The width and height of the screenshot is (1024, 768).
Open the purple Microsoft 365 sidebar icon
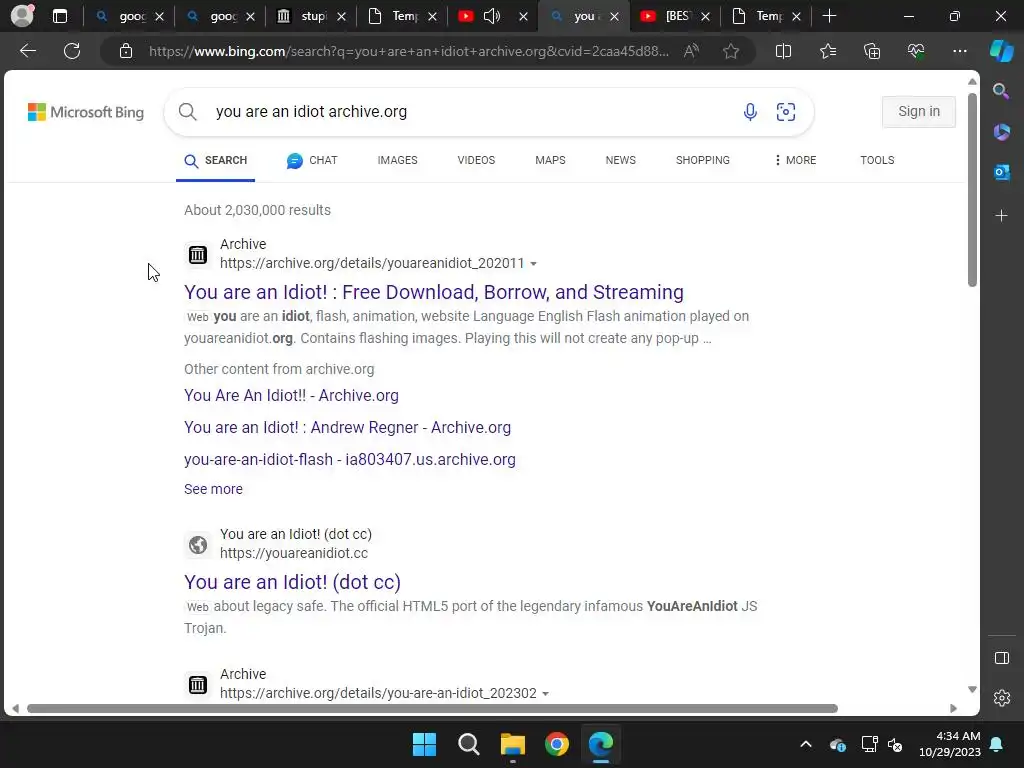[1001, 132]
